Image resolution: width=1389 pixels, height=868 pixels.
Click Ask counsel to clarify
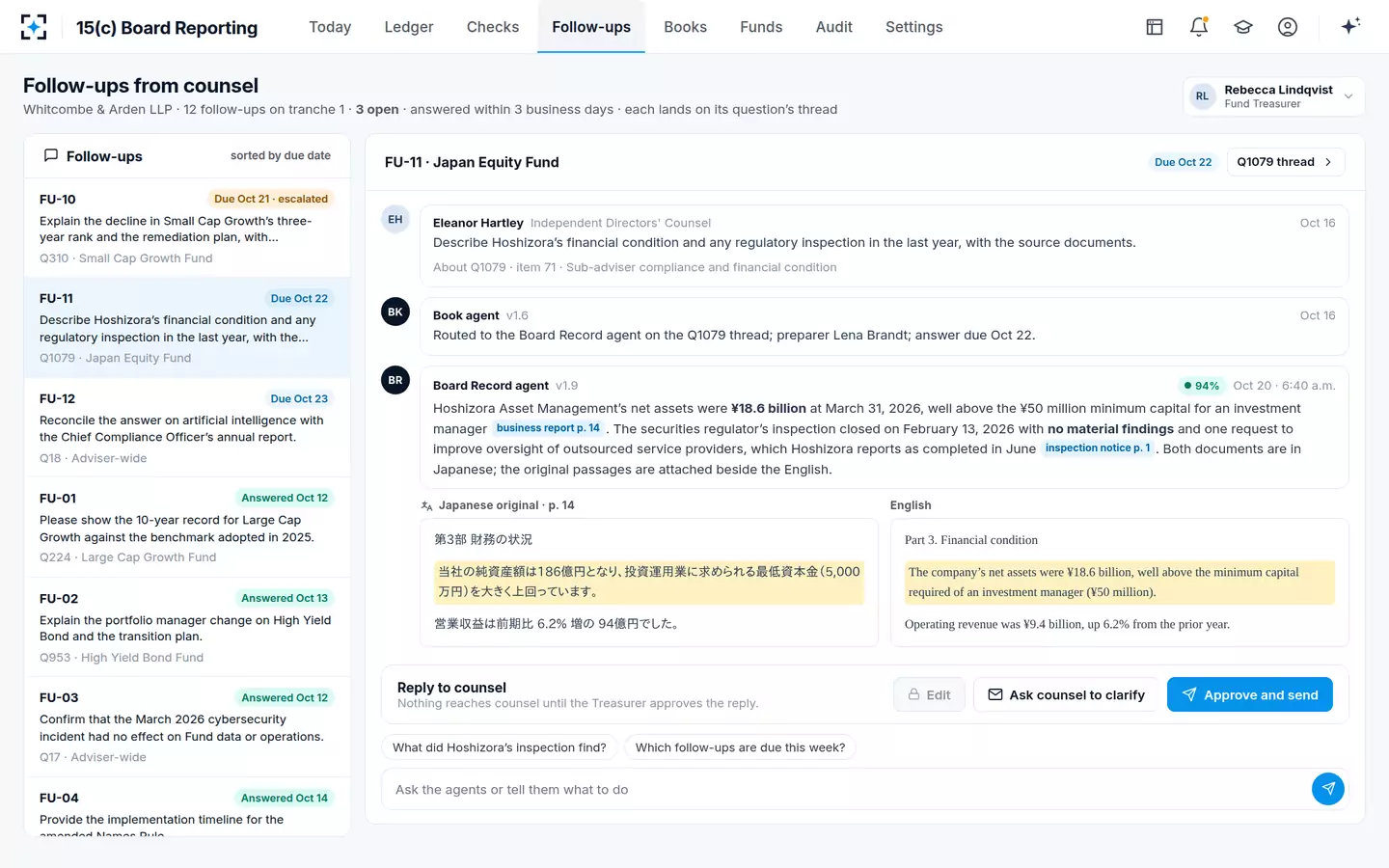(1066, 694)
